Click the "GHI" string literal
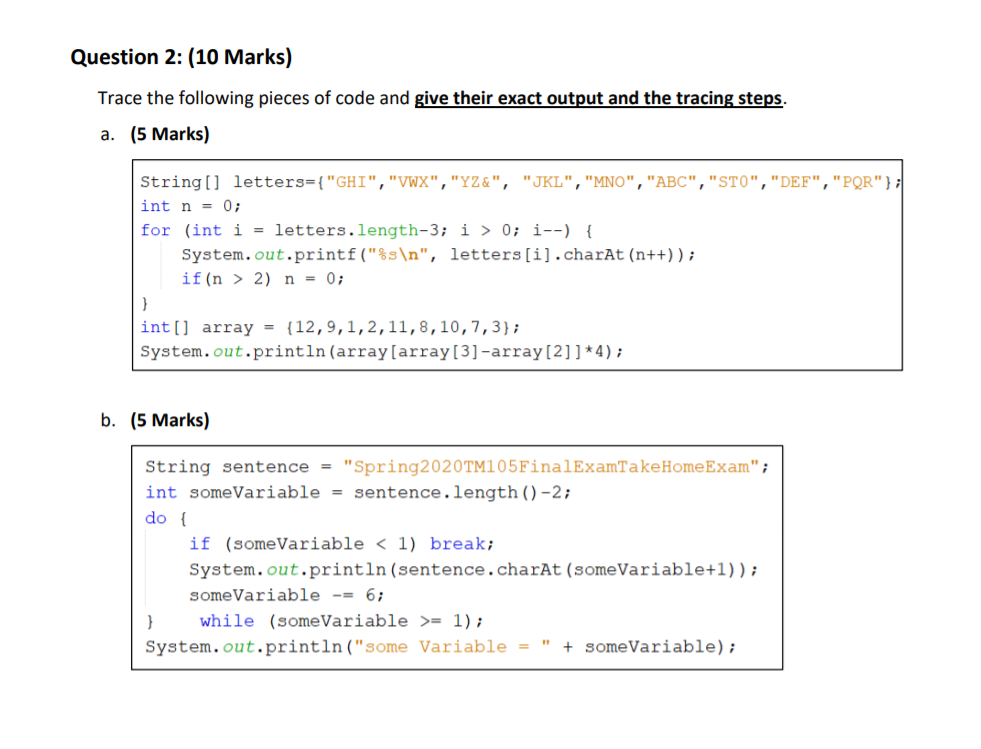 click(352, 182)
